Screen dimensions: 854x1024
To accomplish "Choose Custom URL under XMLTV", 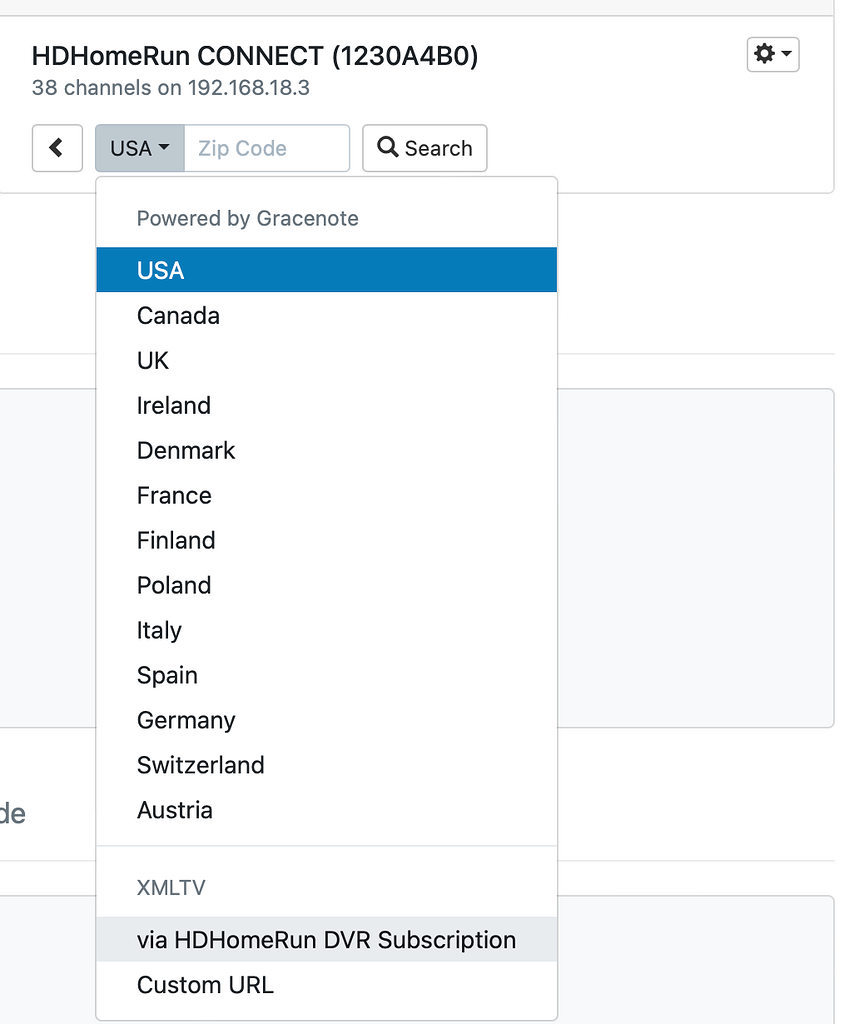I will 205,985.
